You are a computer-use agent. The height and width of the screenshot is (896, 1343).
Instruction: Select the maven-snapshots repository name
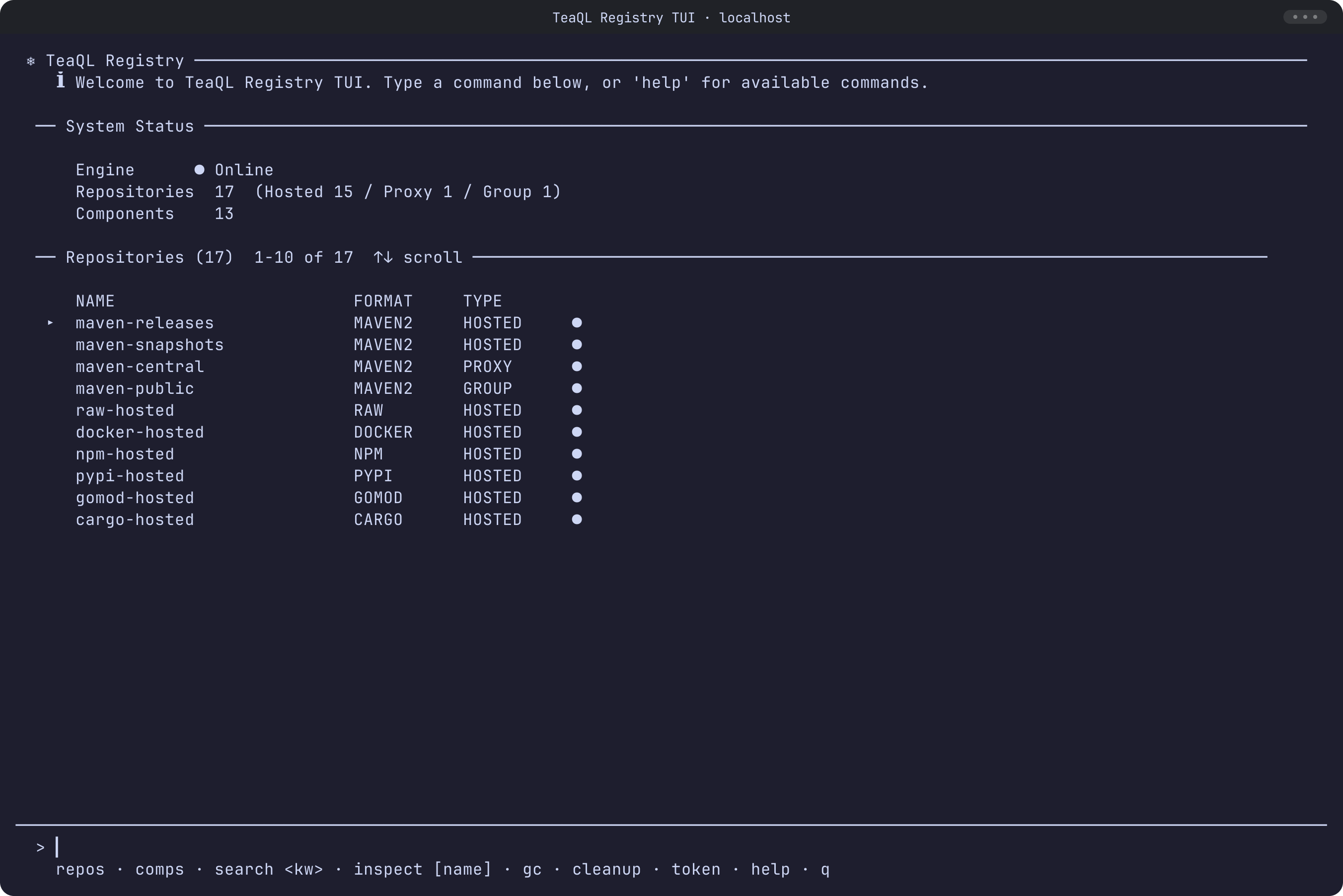point(149,345)
